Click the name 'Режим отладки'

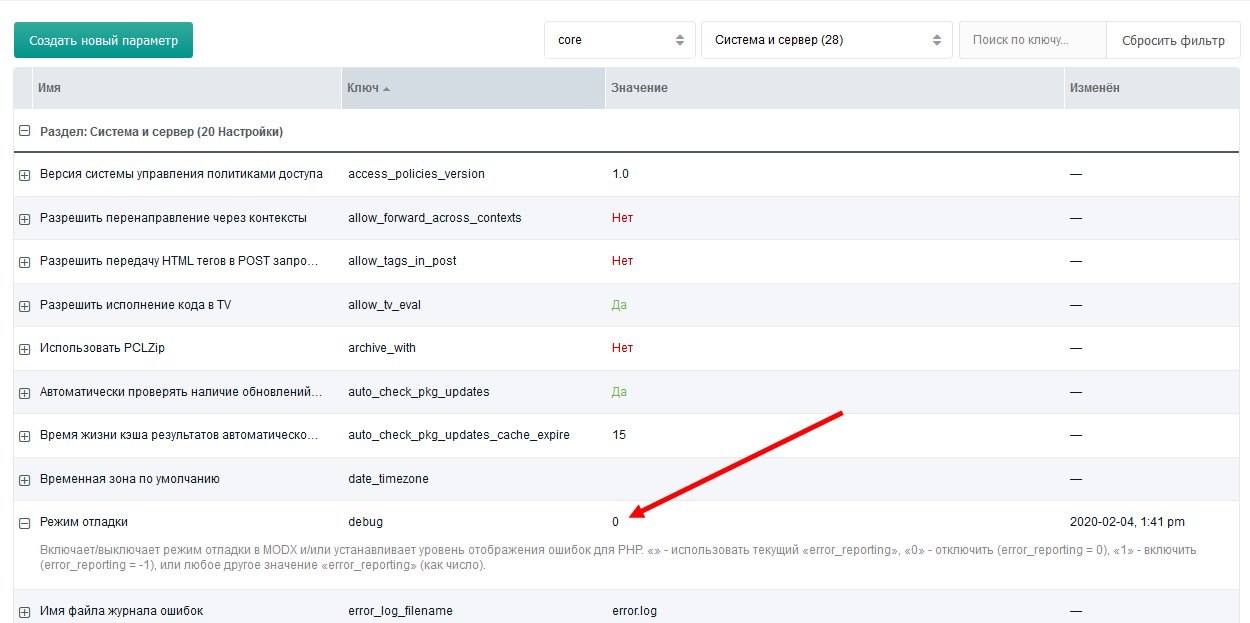click(84, 522)
